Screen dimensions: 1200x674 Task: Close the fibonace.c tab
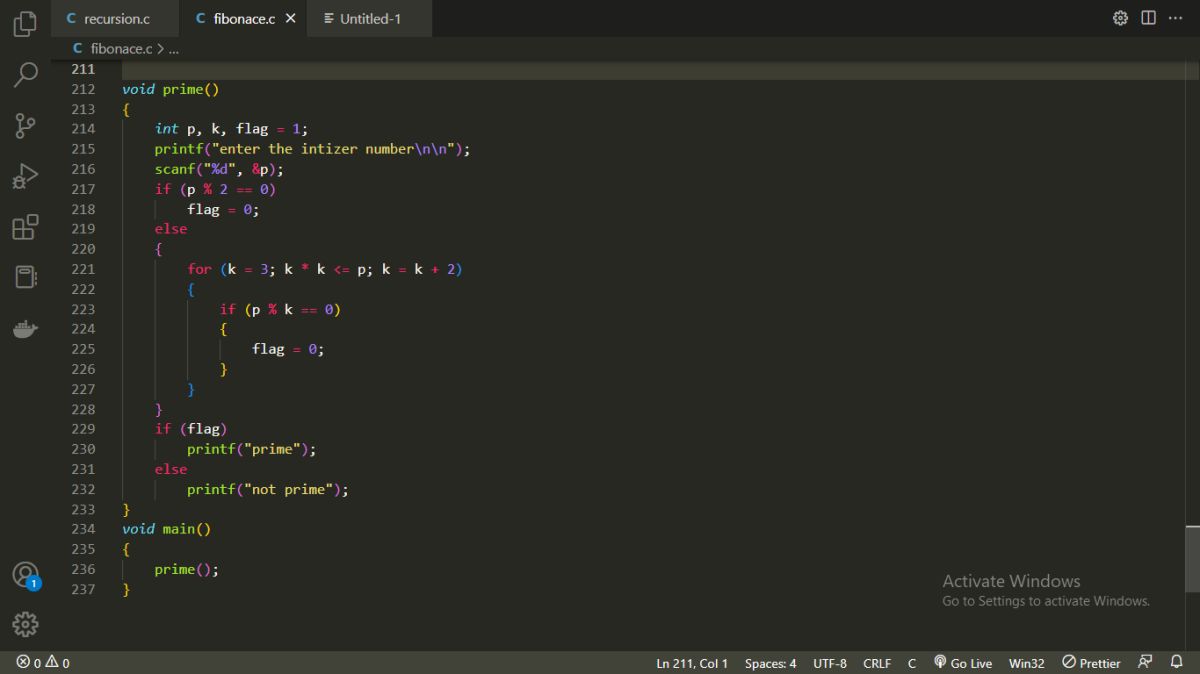(291, 18)
